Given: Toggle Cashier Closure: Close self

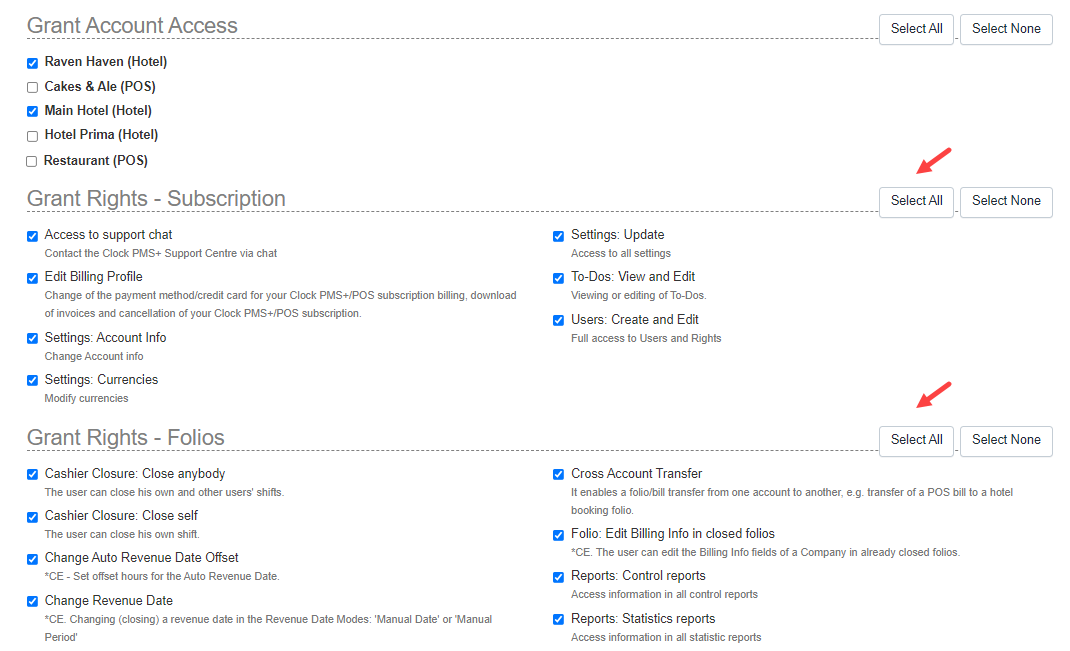Looking at the screenshot, I should tap(31, 517).
